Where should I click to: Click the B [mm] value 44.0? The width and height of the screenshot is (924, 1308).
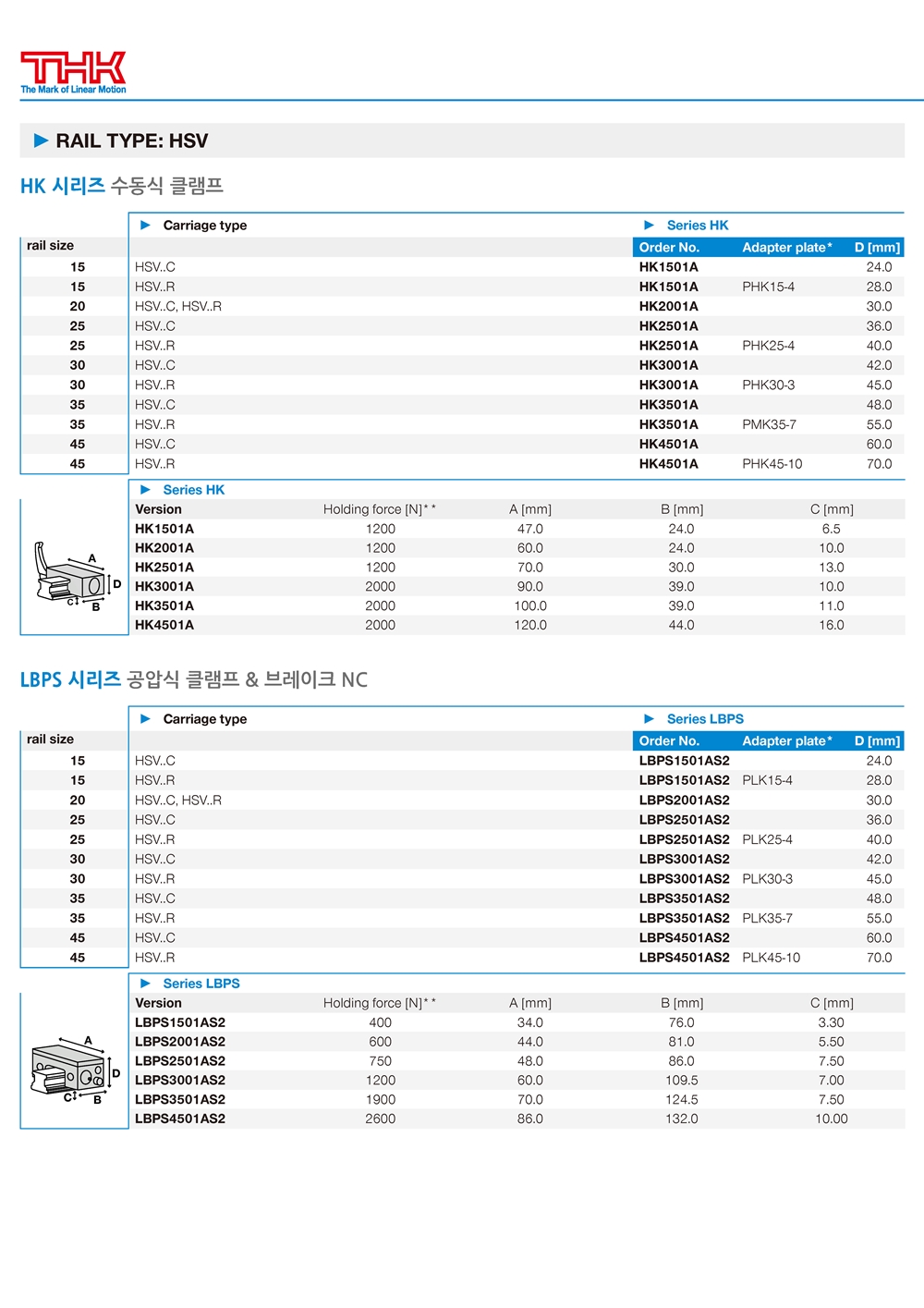pyautogui.click(x=682, y=625)
